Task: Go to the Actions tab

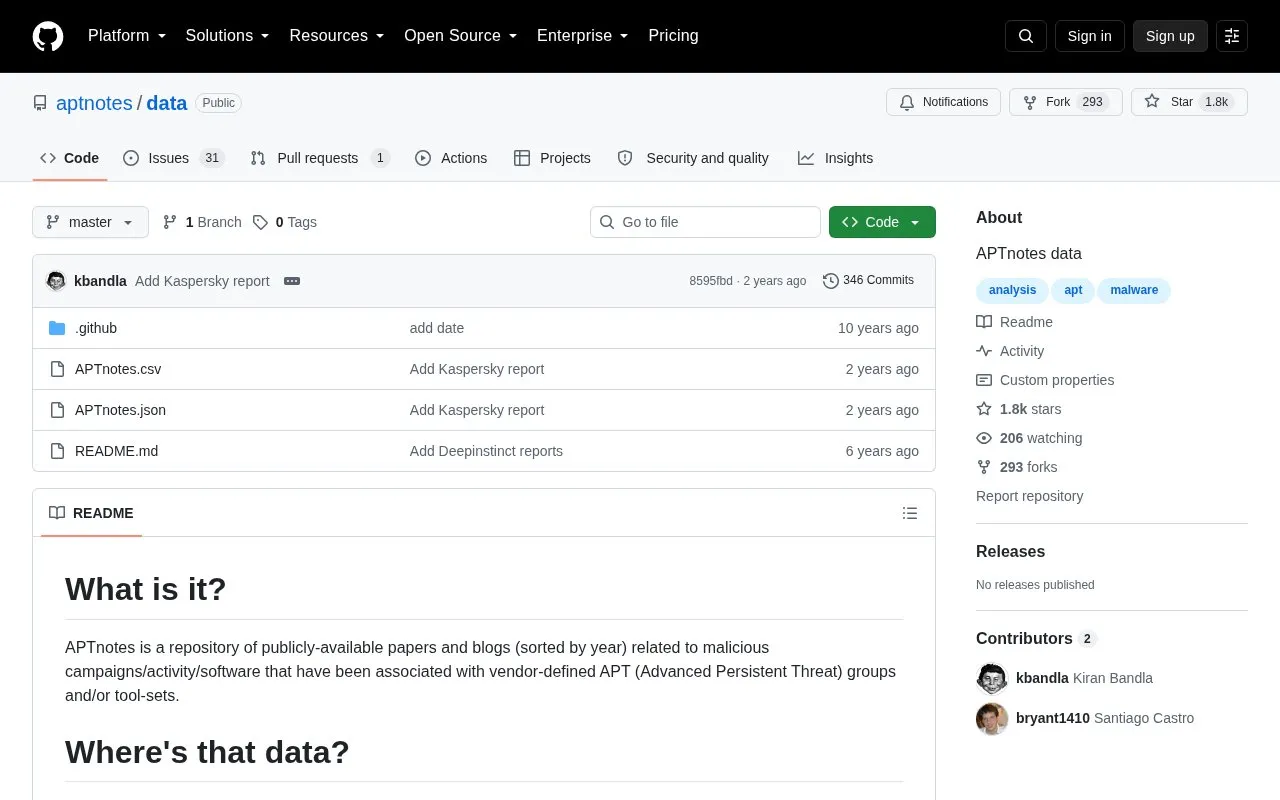Action: [451, 158]
